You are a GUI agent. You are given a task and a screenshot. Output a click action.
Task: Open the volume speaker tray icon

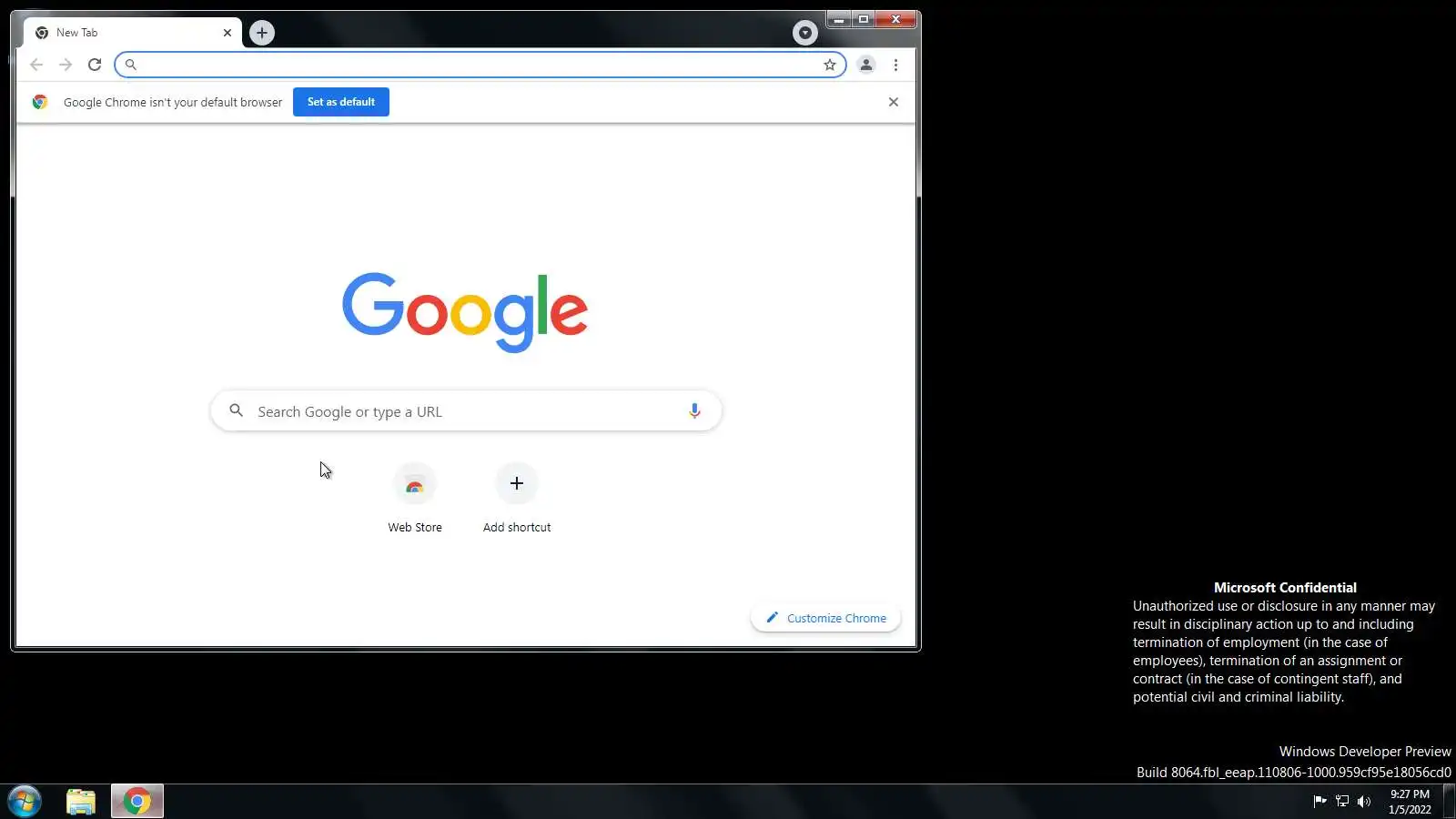tap(1364, 802)
